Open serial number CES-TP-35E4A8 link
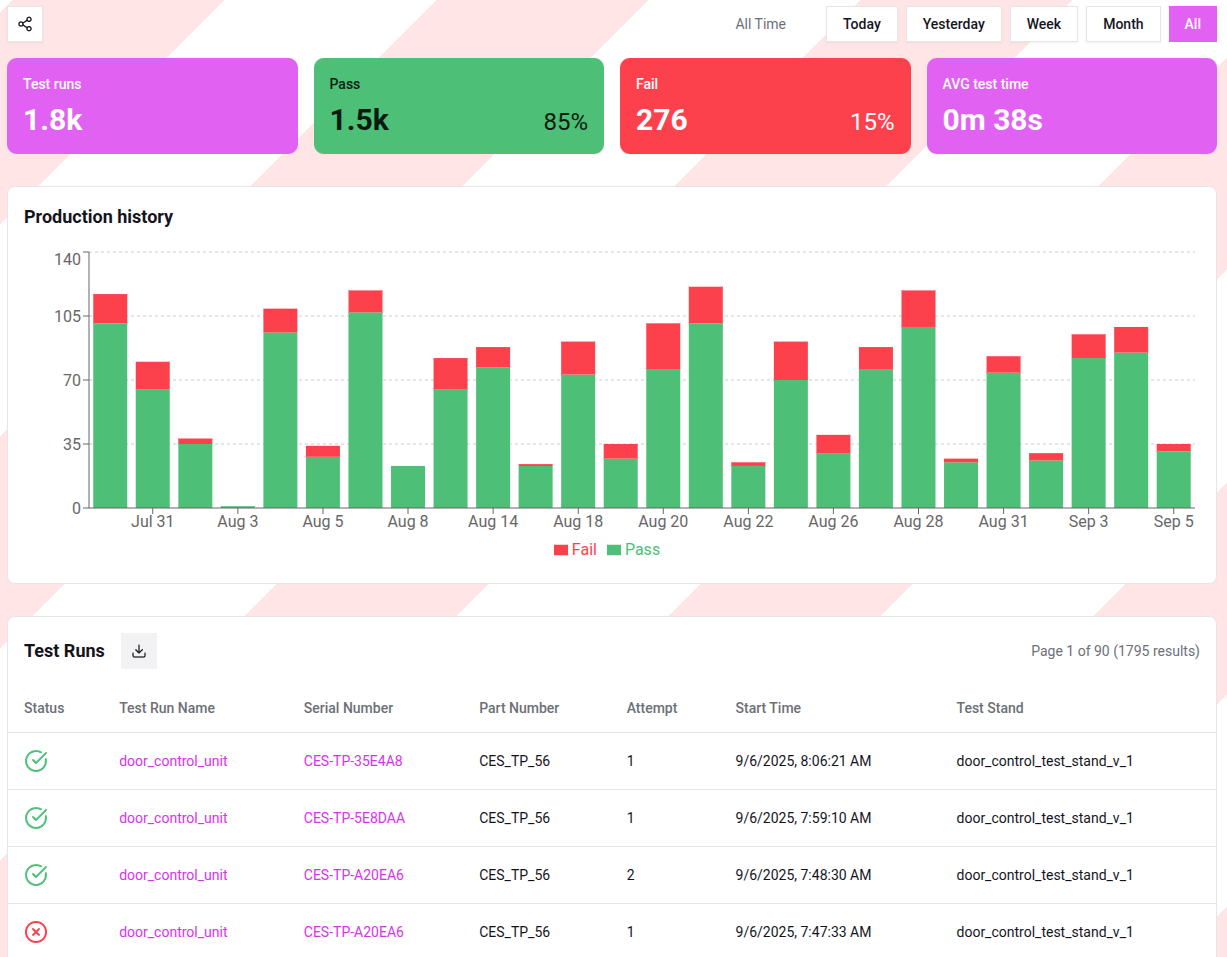 coord(353,761)
